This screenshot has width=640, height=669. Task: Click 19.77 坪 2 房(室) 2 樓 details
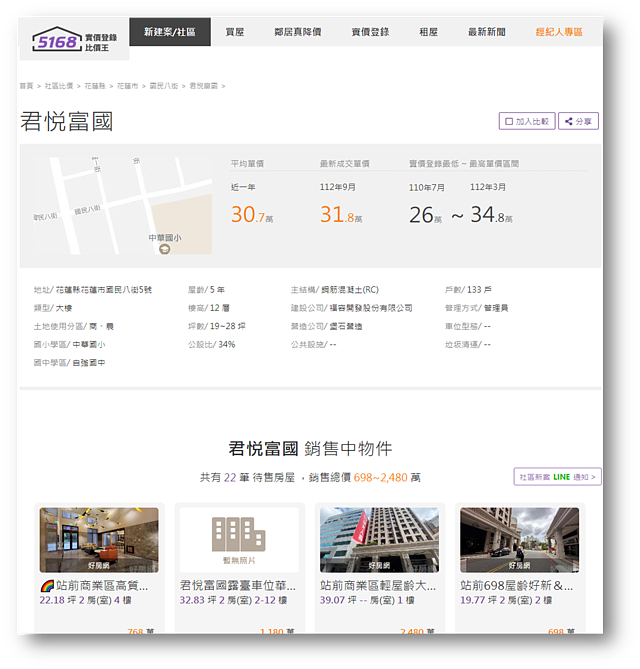506,600
